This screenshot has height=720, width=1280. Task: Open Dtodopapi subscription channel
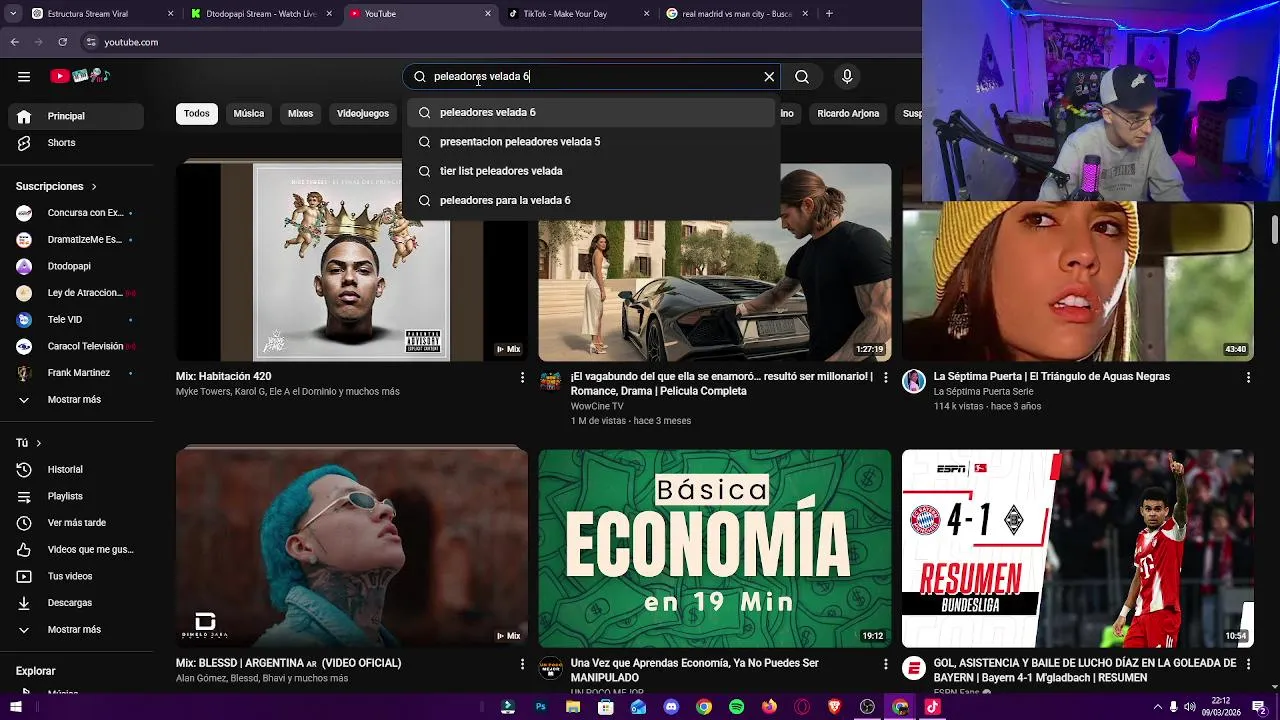click(76, 266)
